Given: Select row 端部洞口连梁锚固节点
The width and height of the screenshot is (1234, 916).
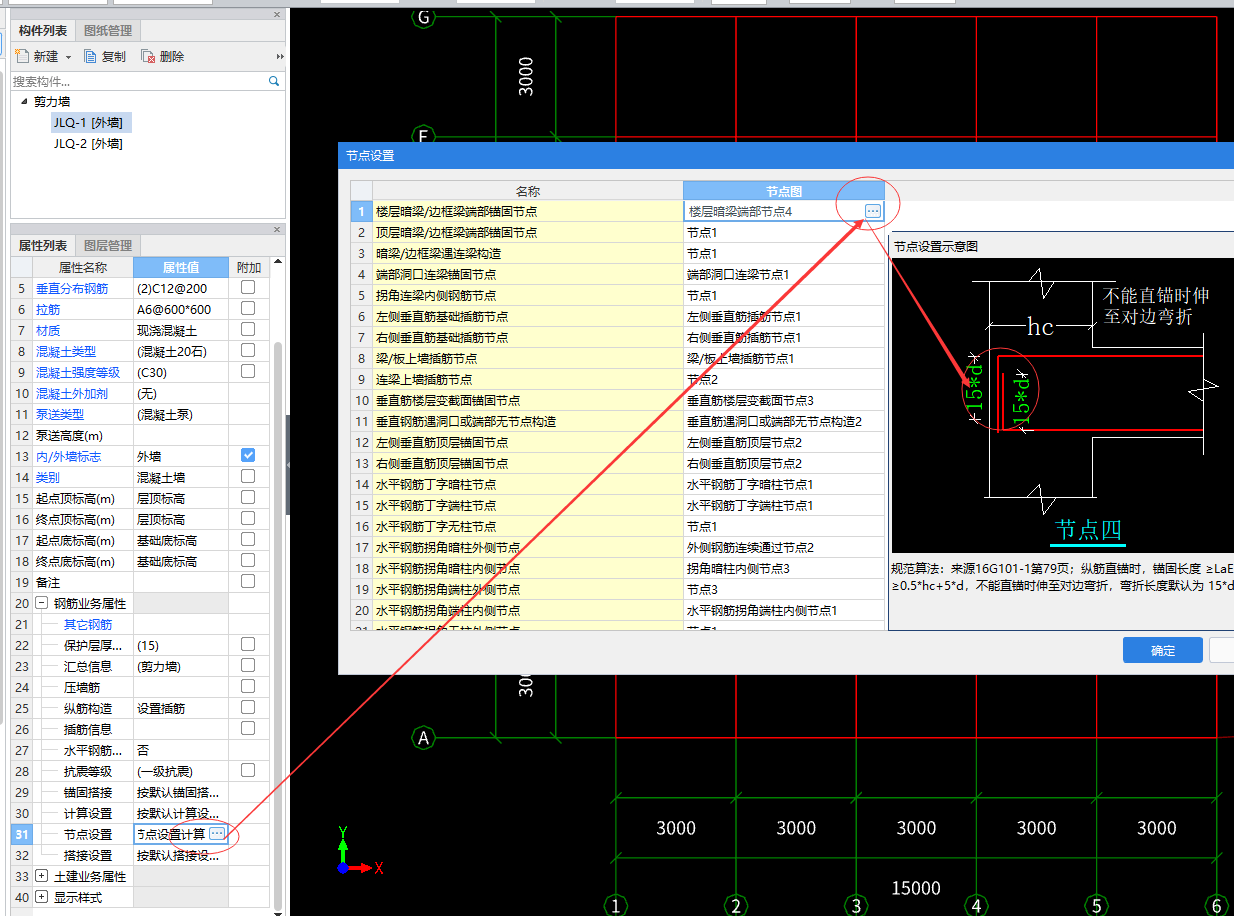Looking at the screenshot, I should click(528, 274).
